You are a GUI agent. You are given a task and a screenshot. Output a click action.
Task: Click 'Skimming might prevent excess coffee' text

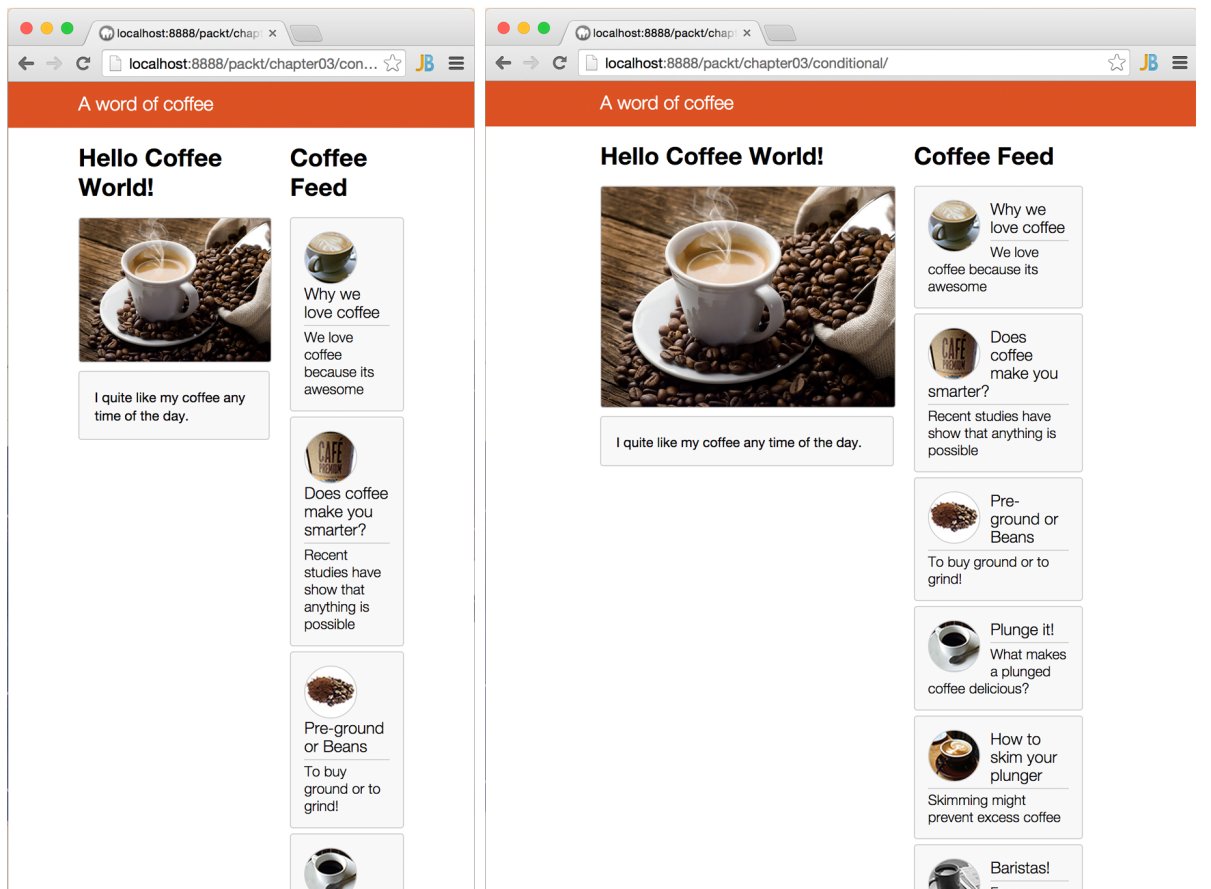point(994,809)
